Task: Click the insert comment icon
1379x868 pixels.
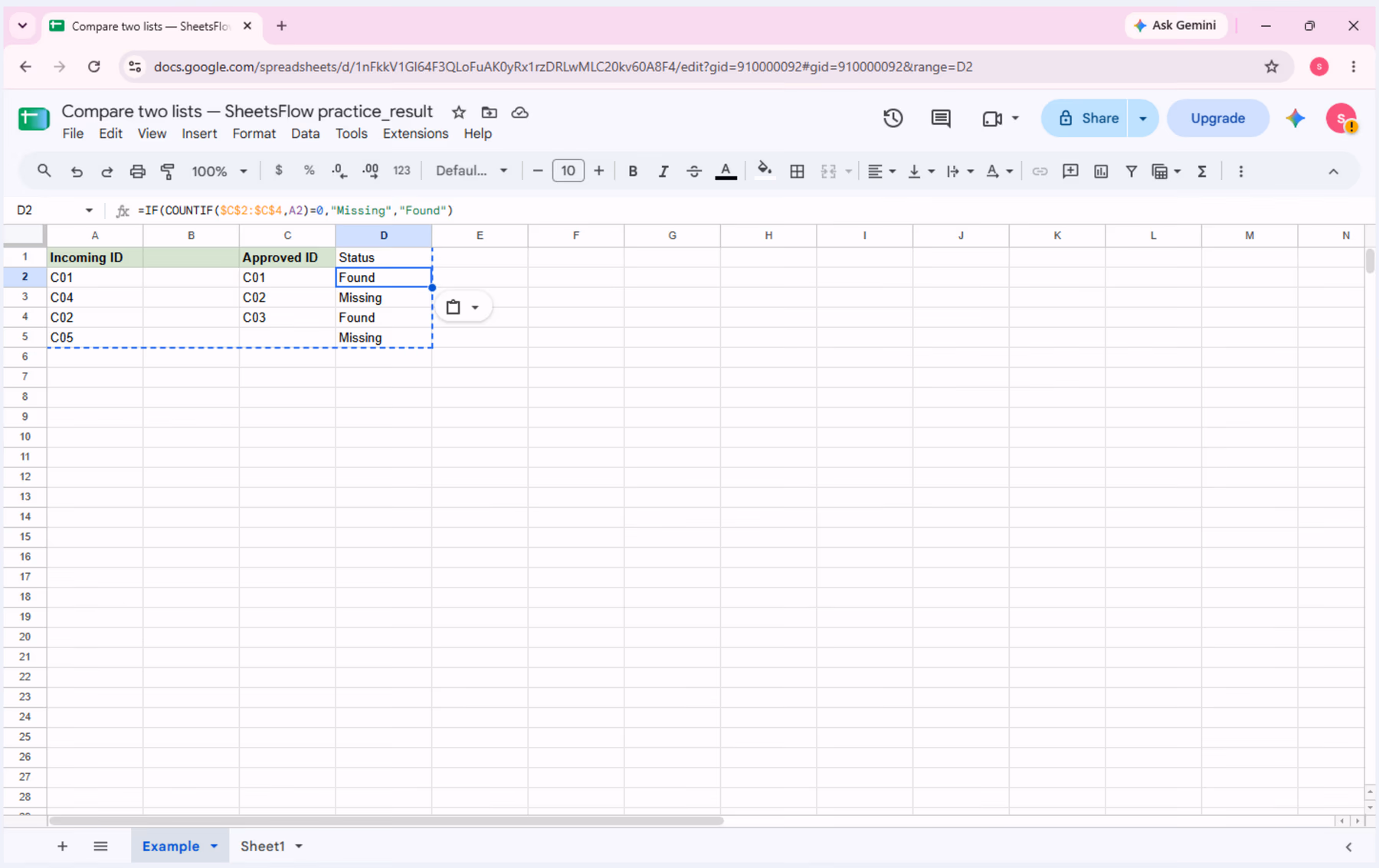Action: [1070, 172]
